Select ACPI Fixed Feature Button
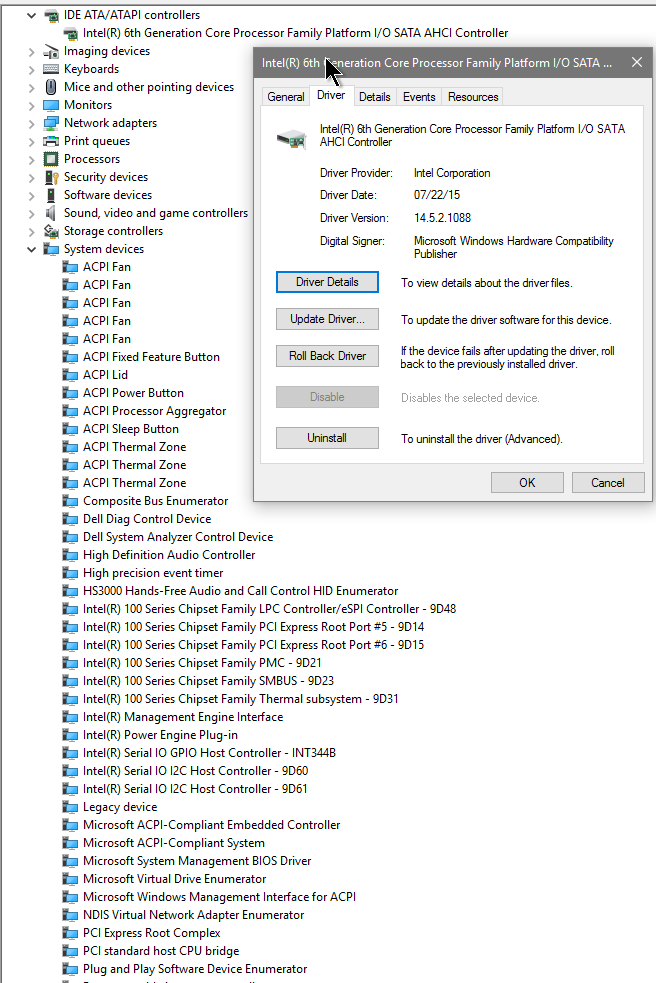This screenshot has height=983, width=656. [x=151, y=357]
